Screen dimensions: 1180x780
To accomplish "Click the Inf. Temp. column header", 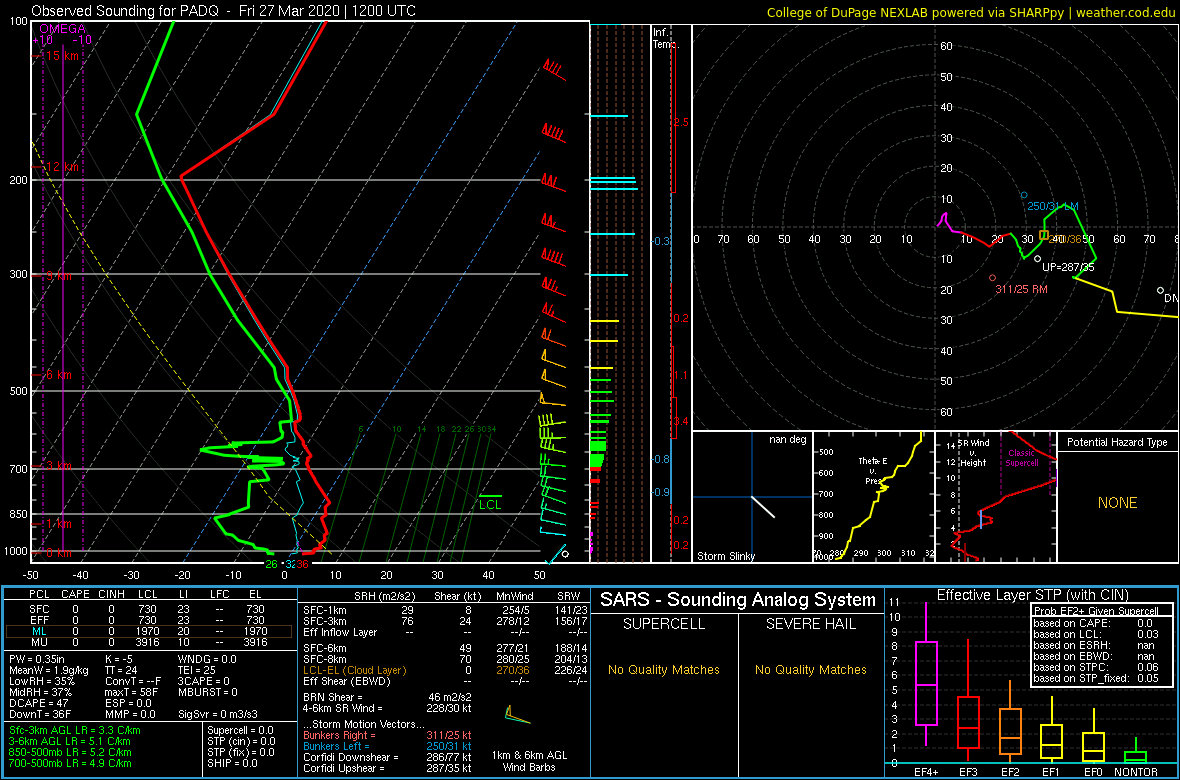I will click(x=666, y=38).
